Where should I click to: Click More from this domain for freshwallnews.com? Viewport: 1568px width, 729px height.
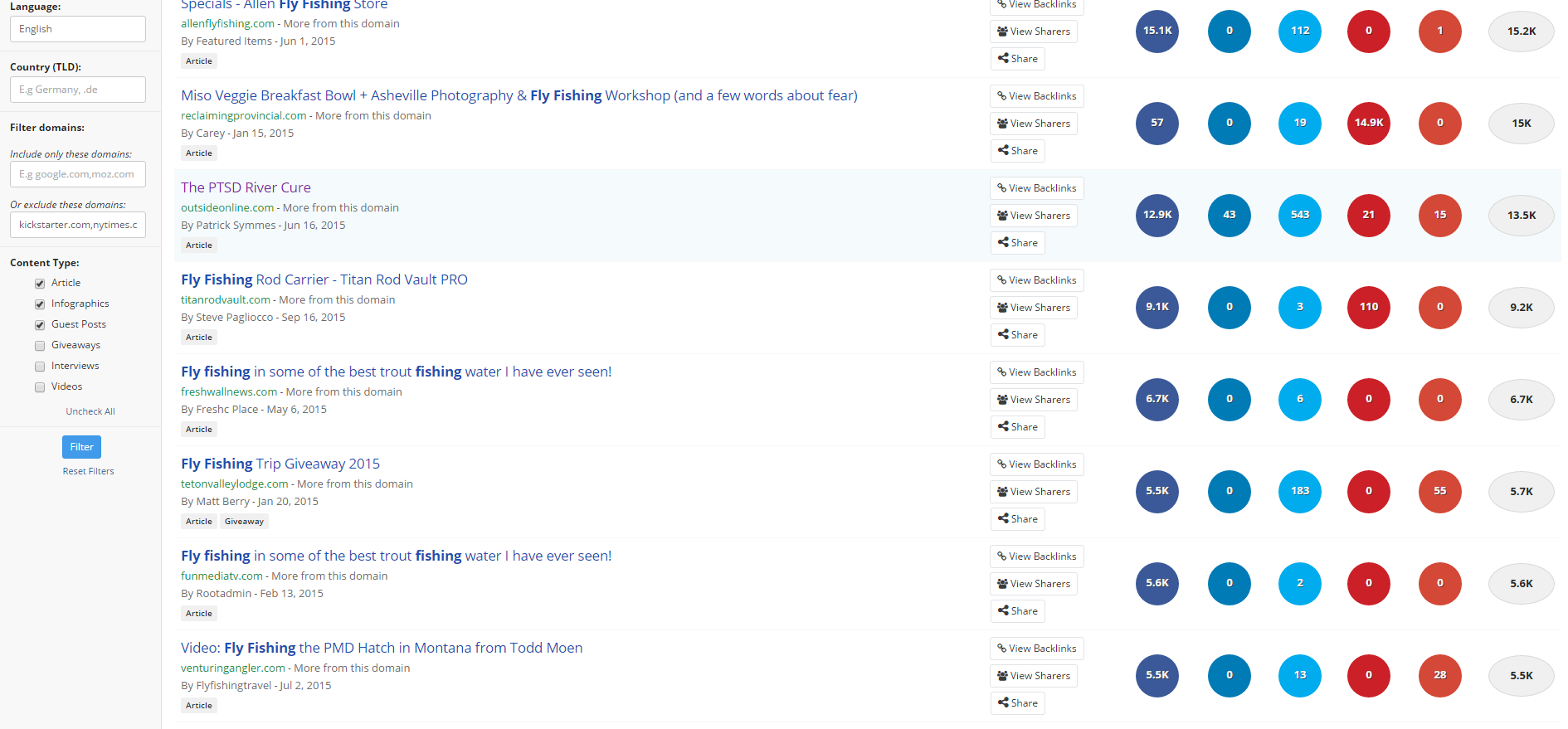344,392
